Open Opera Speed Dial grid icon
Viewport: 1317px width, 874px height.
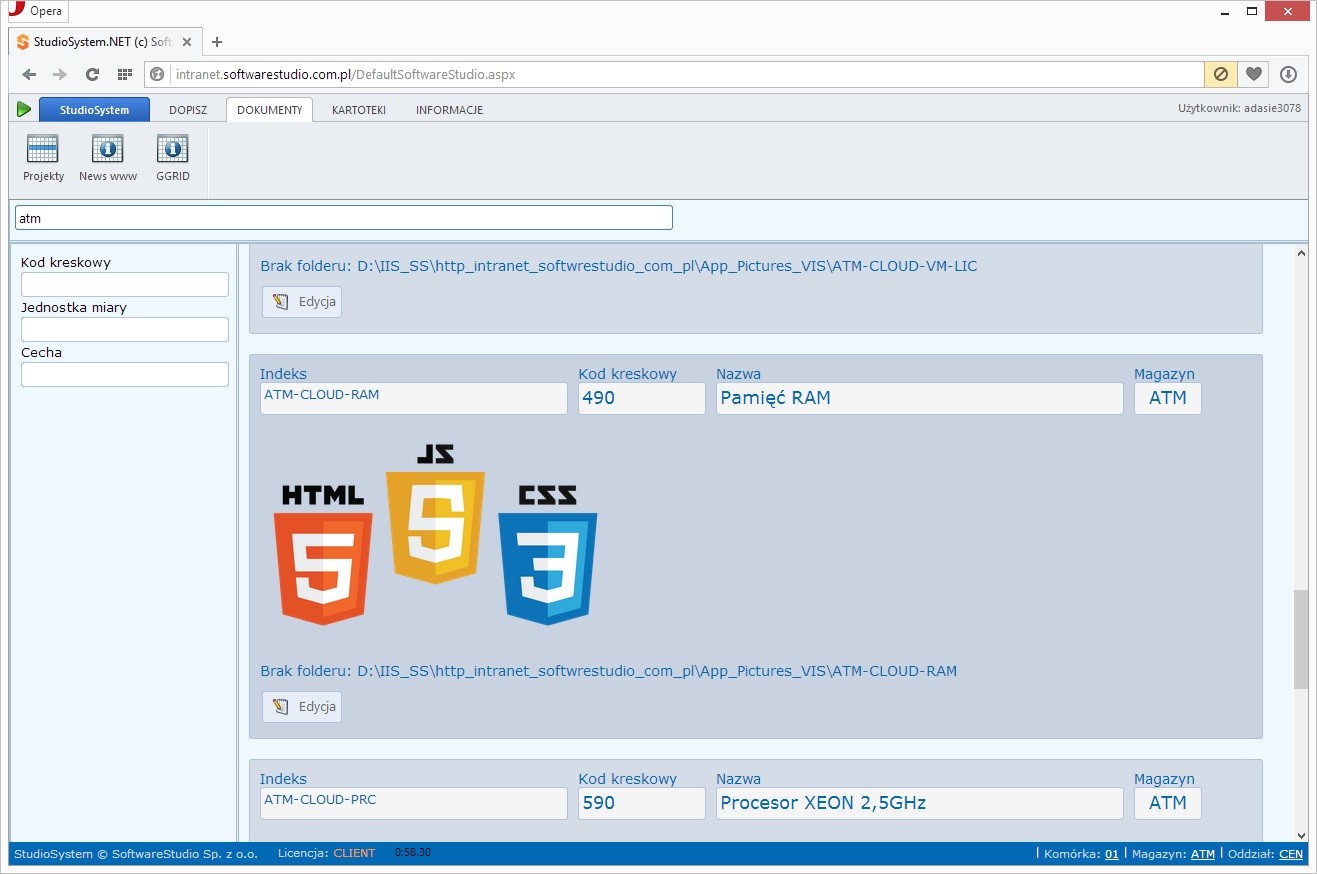pos(124,74)
